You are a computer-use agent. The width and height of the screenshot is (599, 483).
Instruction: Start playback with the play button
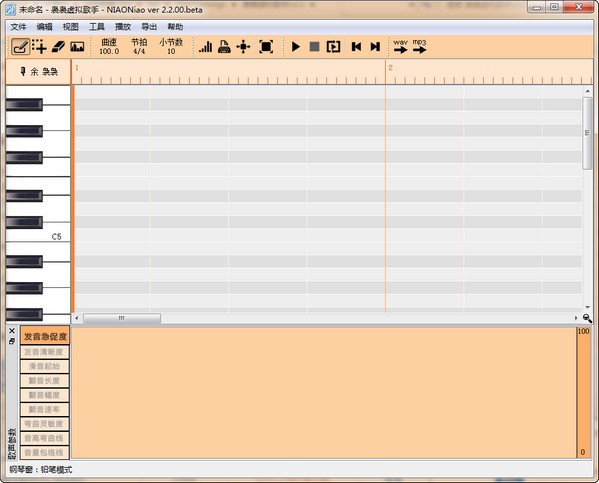(296, 47)
